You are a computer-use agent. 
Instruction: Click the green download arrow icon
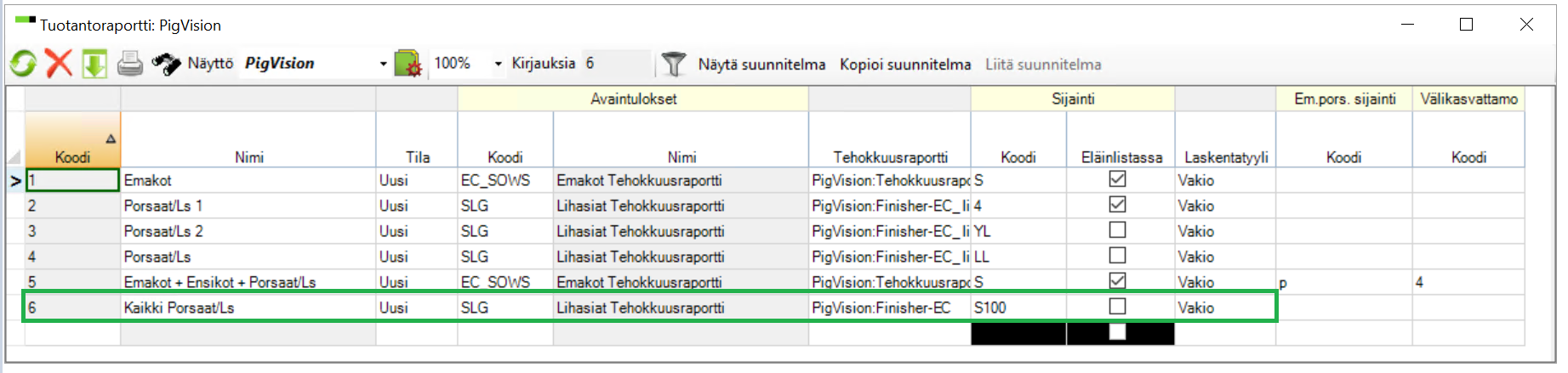coord(94,64)
